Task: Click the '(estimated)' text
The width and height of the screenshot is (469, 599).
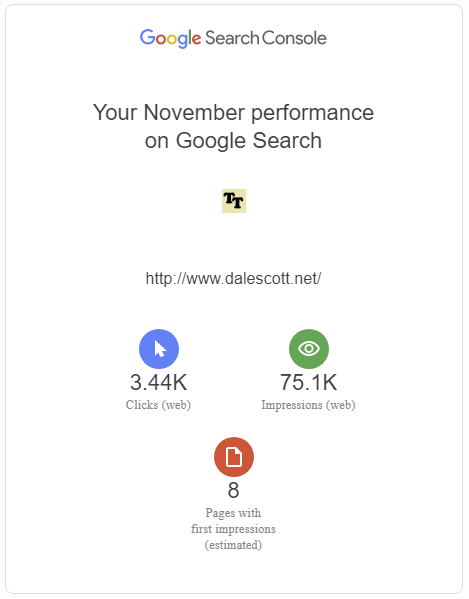Action: coord(233,545)
